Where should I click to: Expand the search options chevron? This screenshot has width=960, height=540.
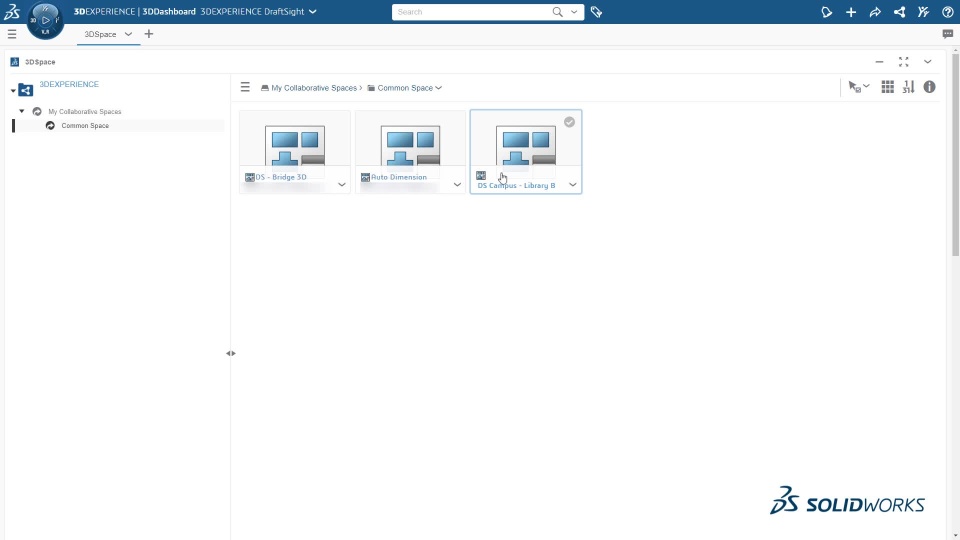574,12
